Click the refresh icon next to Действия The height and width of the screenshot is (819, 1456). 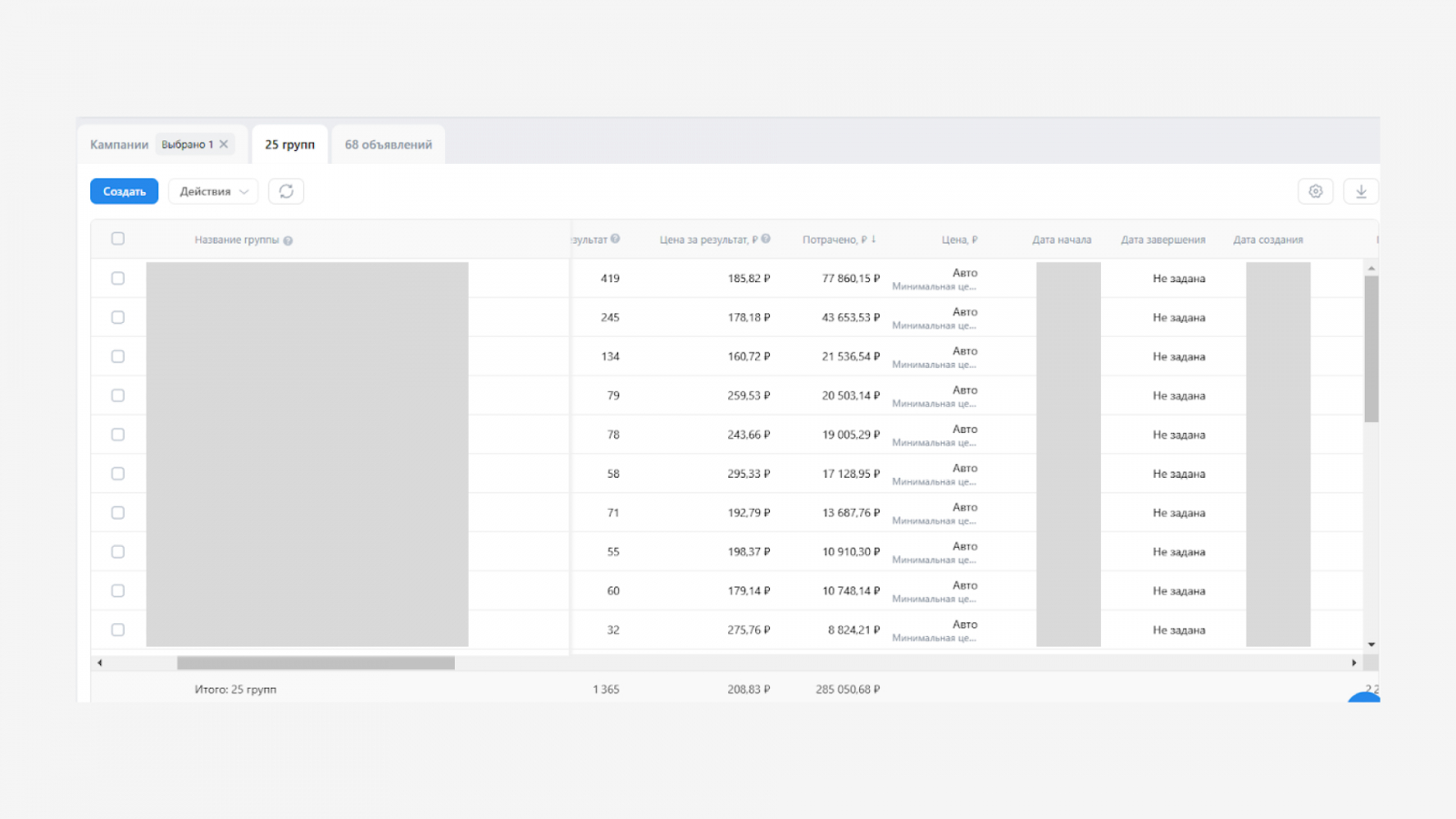[x=286, y=191]
